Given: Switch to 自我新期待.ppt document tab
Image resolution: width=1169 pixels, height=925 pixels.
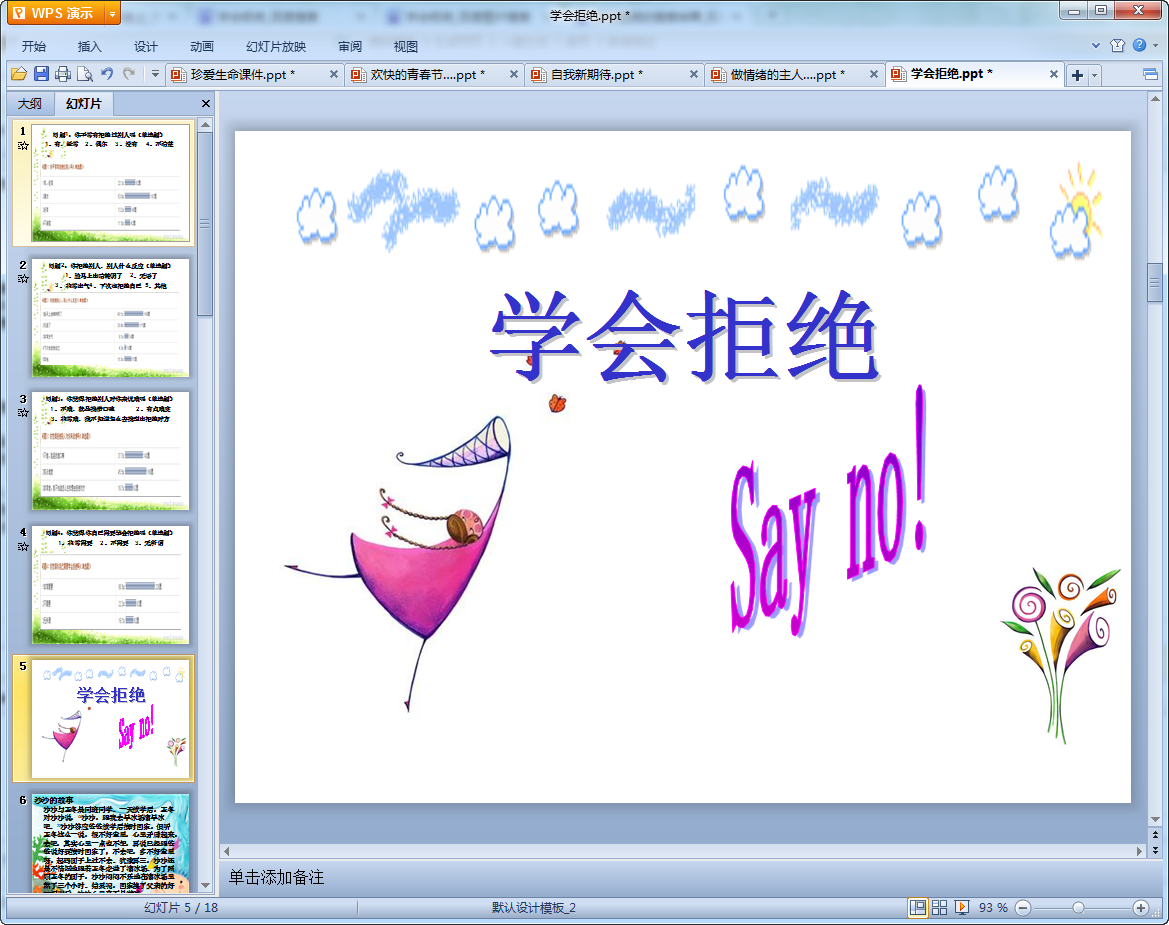Looking at the screenshot, I should point(596,75).
